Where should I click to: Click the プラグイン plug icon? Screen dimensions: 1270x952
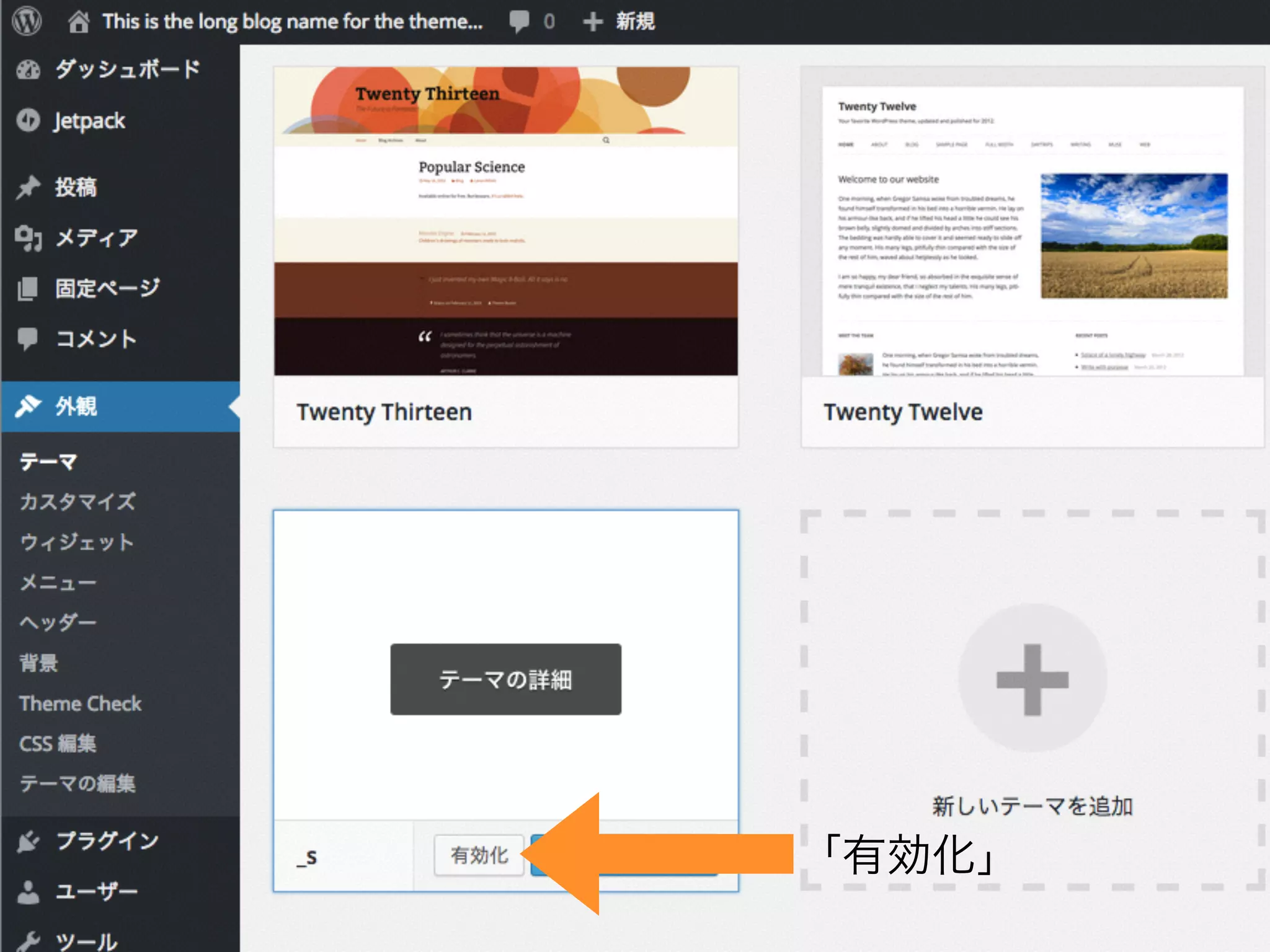28,842
